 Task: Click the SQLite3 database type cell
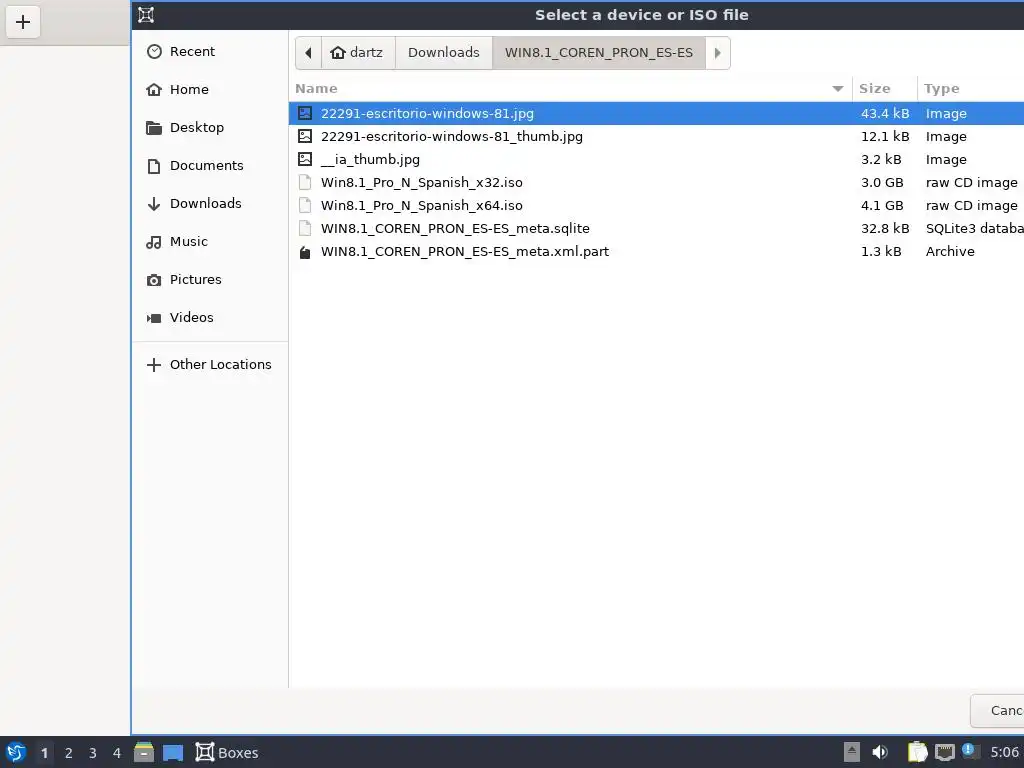click(x=974, y=229)
